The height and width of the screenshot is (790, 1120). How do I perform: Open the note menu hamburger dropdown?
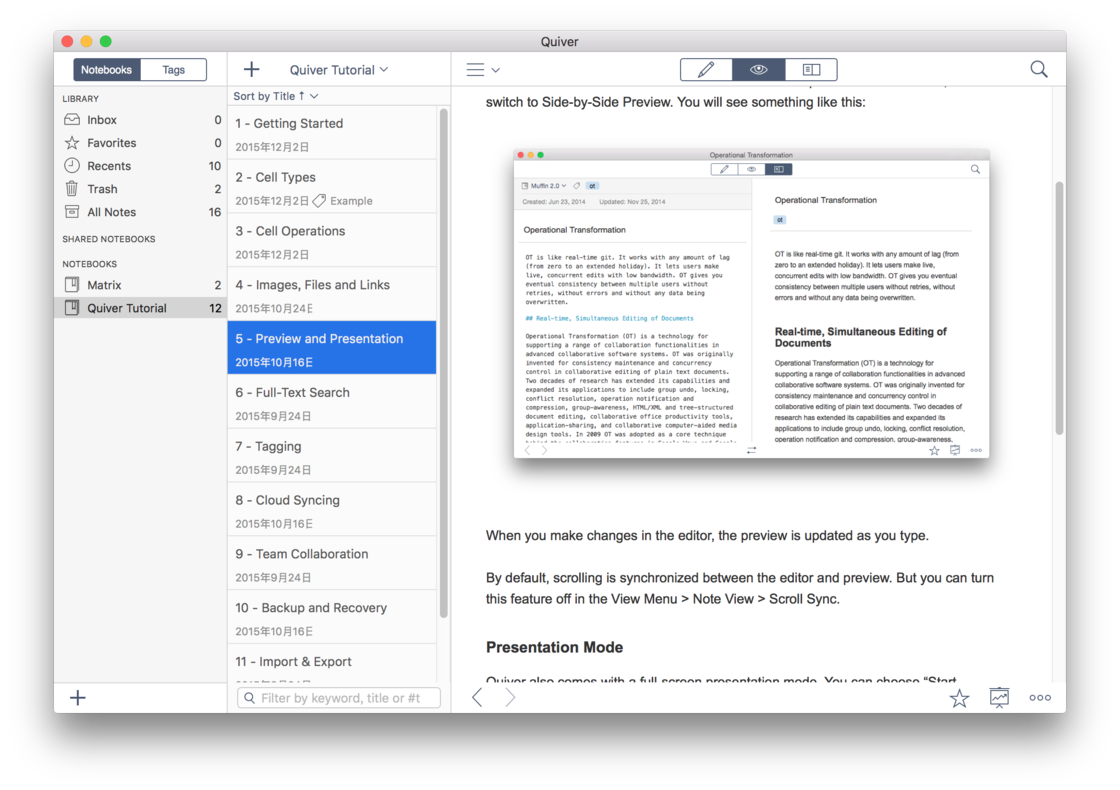pos(483,69)
